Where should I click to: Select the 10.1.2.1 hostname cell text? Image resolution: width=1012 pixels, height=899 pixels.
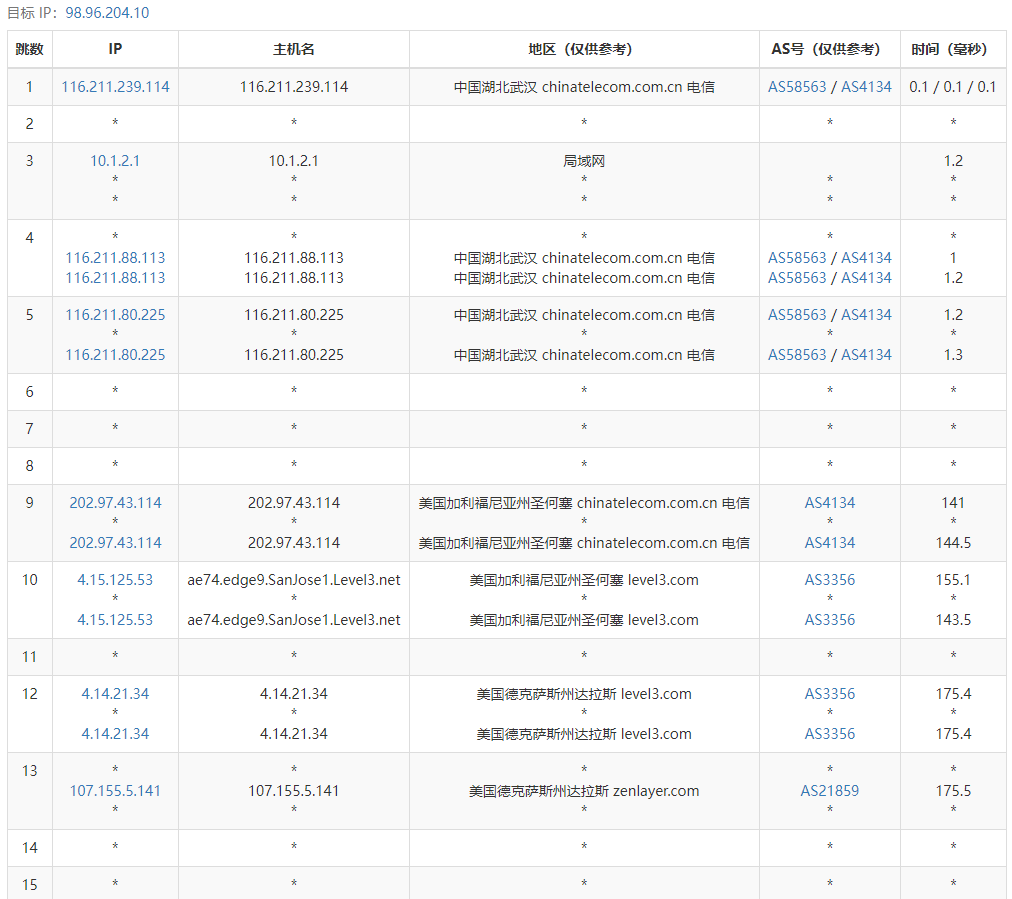294,161
